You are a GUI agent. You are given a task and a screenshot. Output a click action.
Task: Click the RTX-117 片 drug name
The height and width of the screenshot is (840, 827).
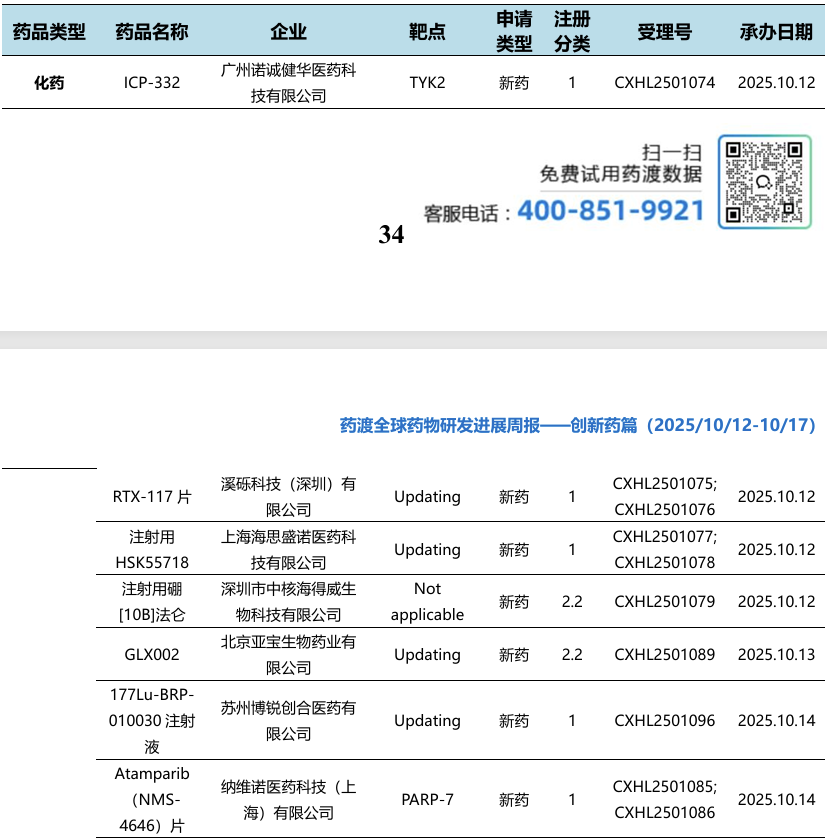click(152, 497)
